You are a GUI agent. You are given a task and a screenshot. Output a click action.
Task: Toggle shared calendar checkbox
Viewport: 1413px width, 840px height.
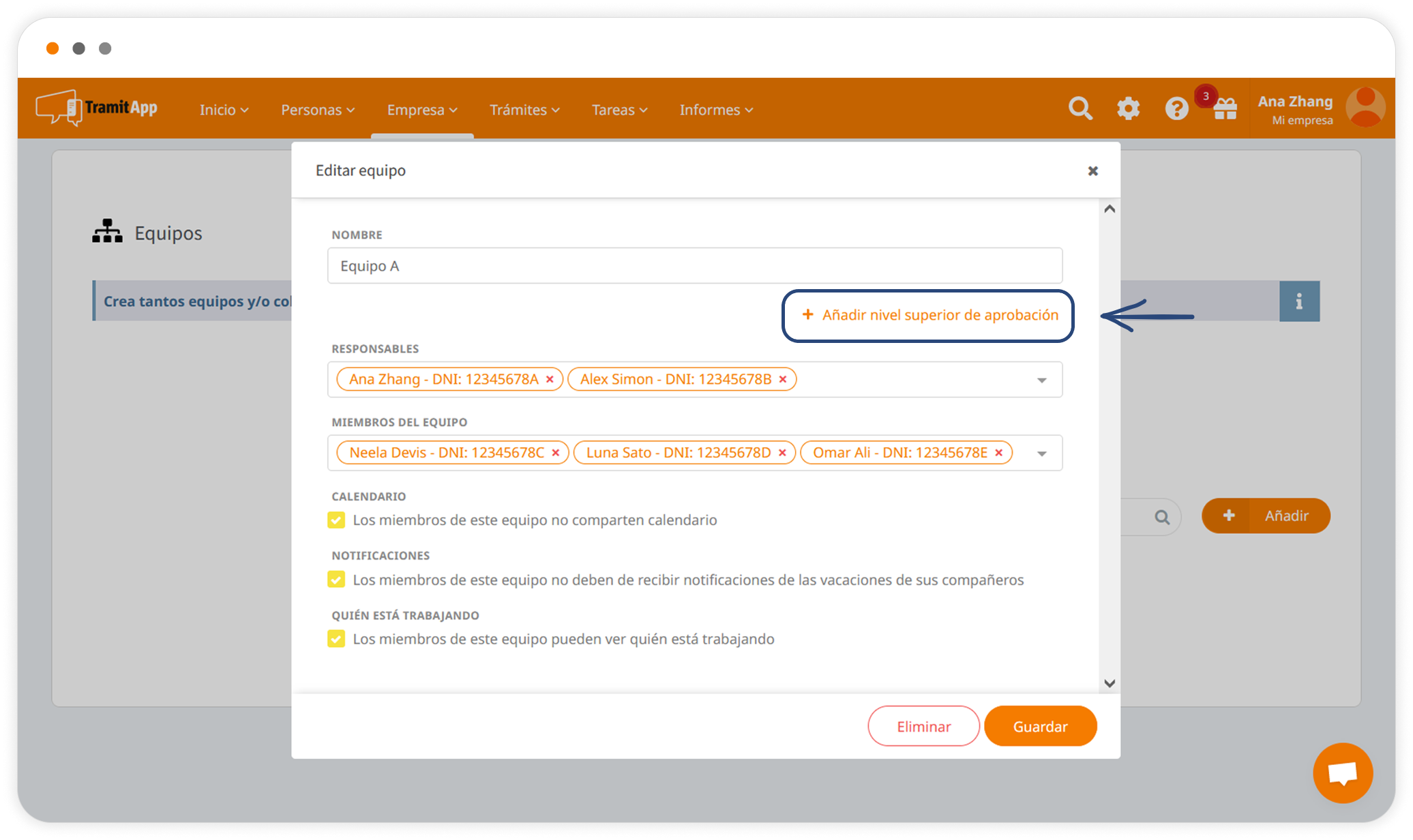coord(336,520)
